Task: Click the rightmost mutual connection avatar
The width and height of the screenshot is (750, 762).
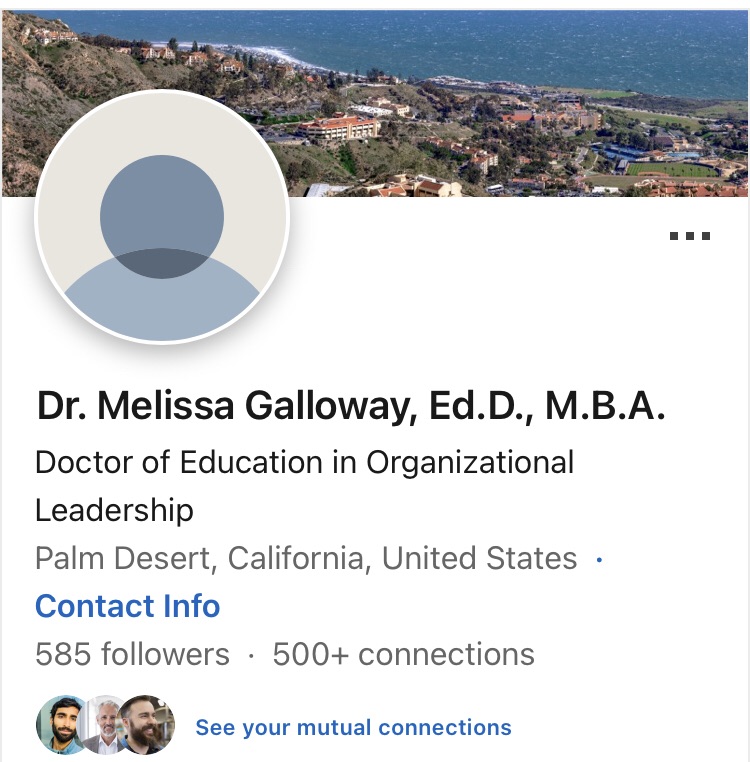Action: click(x=148, y=725)
